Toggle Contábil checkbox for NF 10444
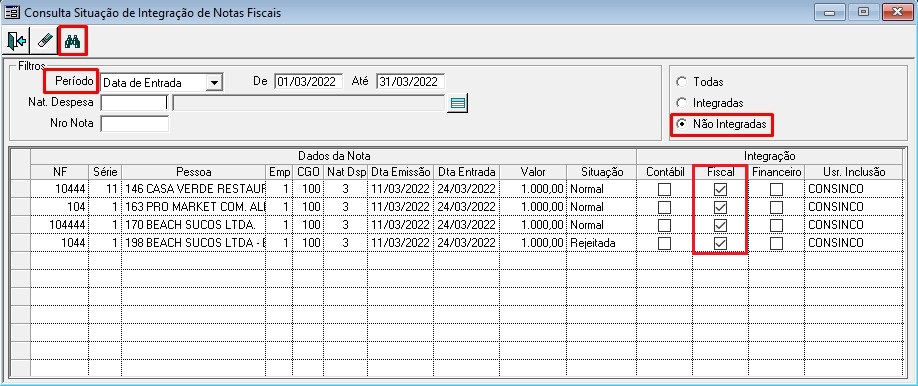918x386 pixels. 664,189
